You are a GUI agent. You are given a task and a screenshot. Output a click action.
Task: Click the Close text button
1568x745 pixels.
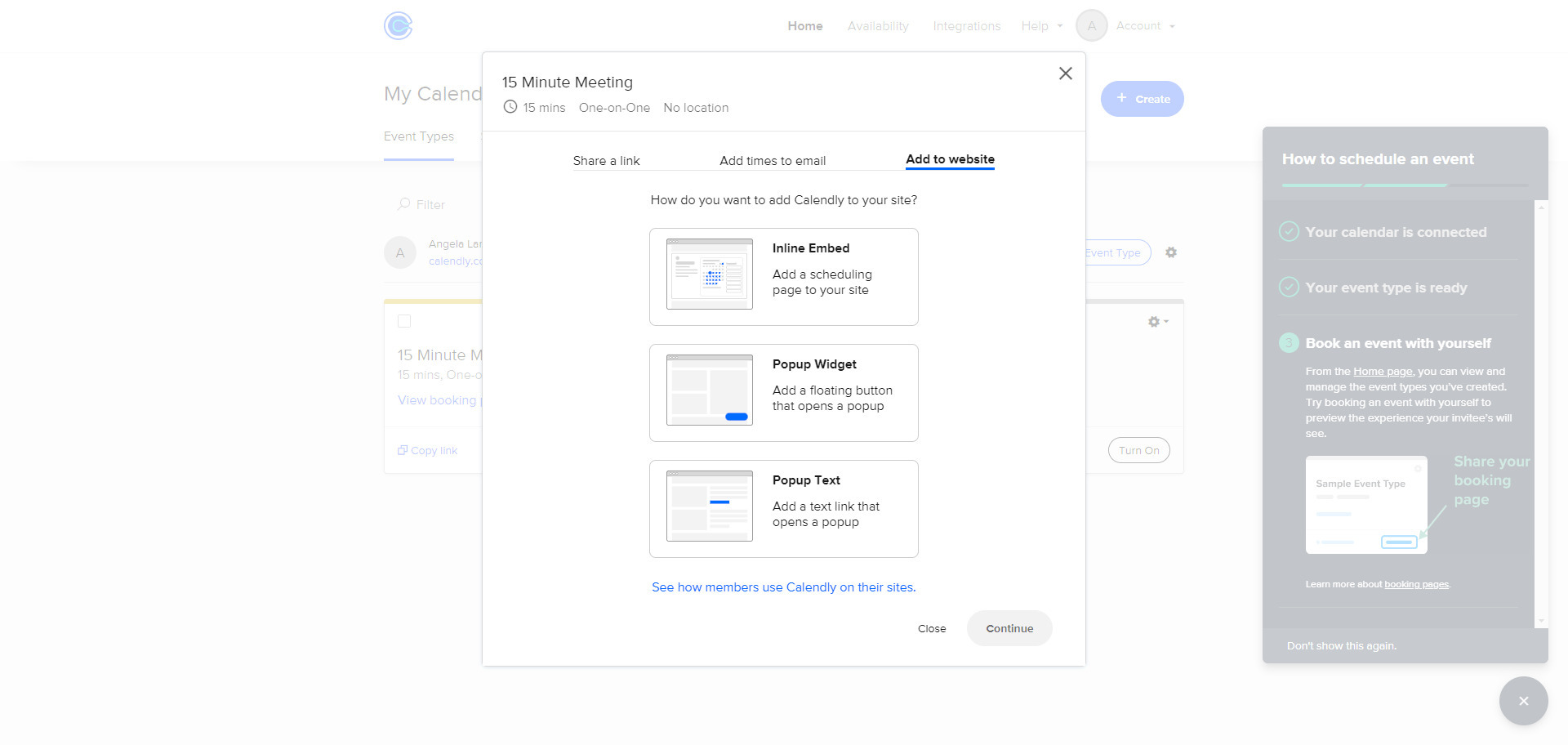932,628
